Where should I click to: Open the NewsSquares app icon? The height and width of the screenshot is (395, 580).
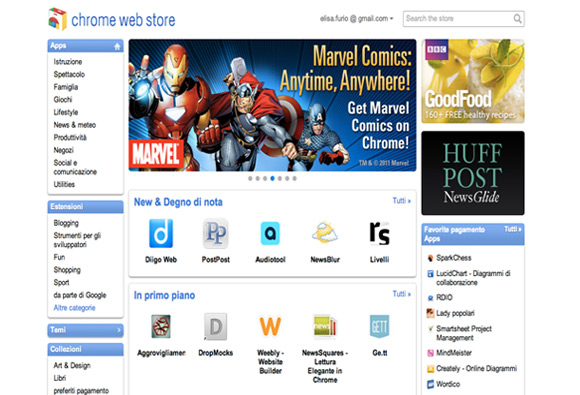325,327
